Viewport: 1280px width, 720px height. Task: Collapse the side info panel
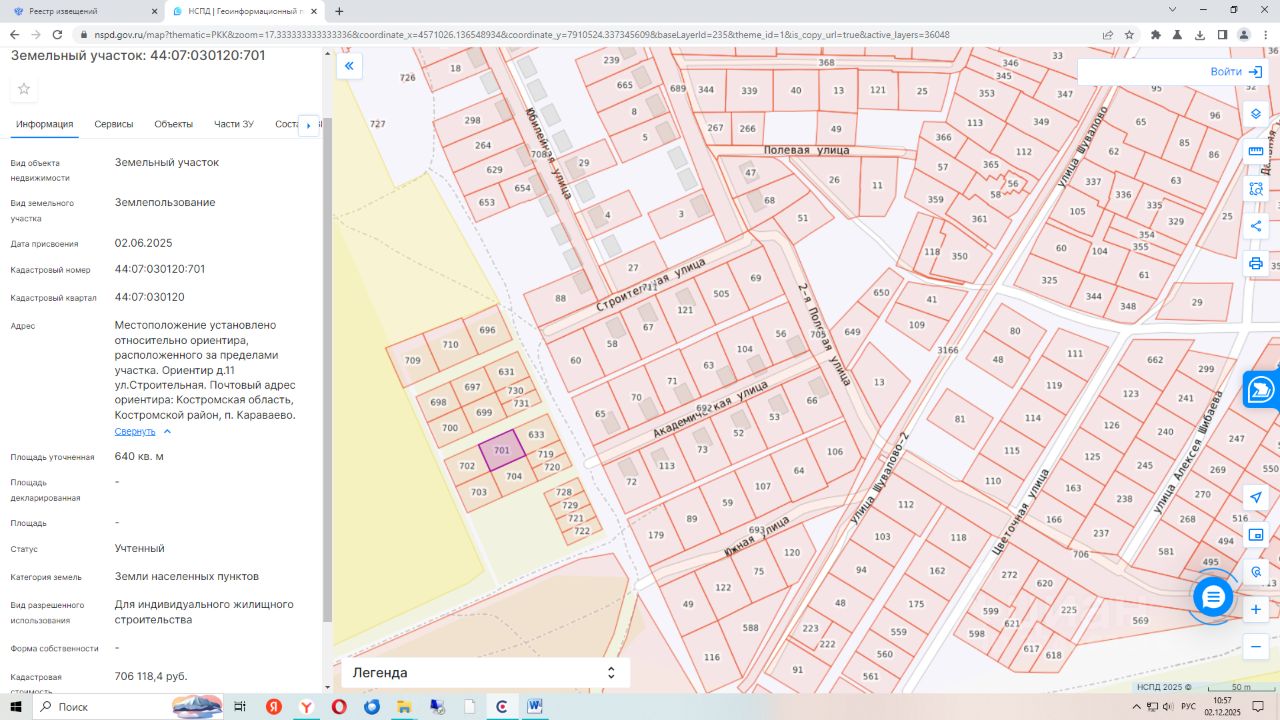[349, 66]
